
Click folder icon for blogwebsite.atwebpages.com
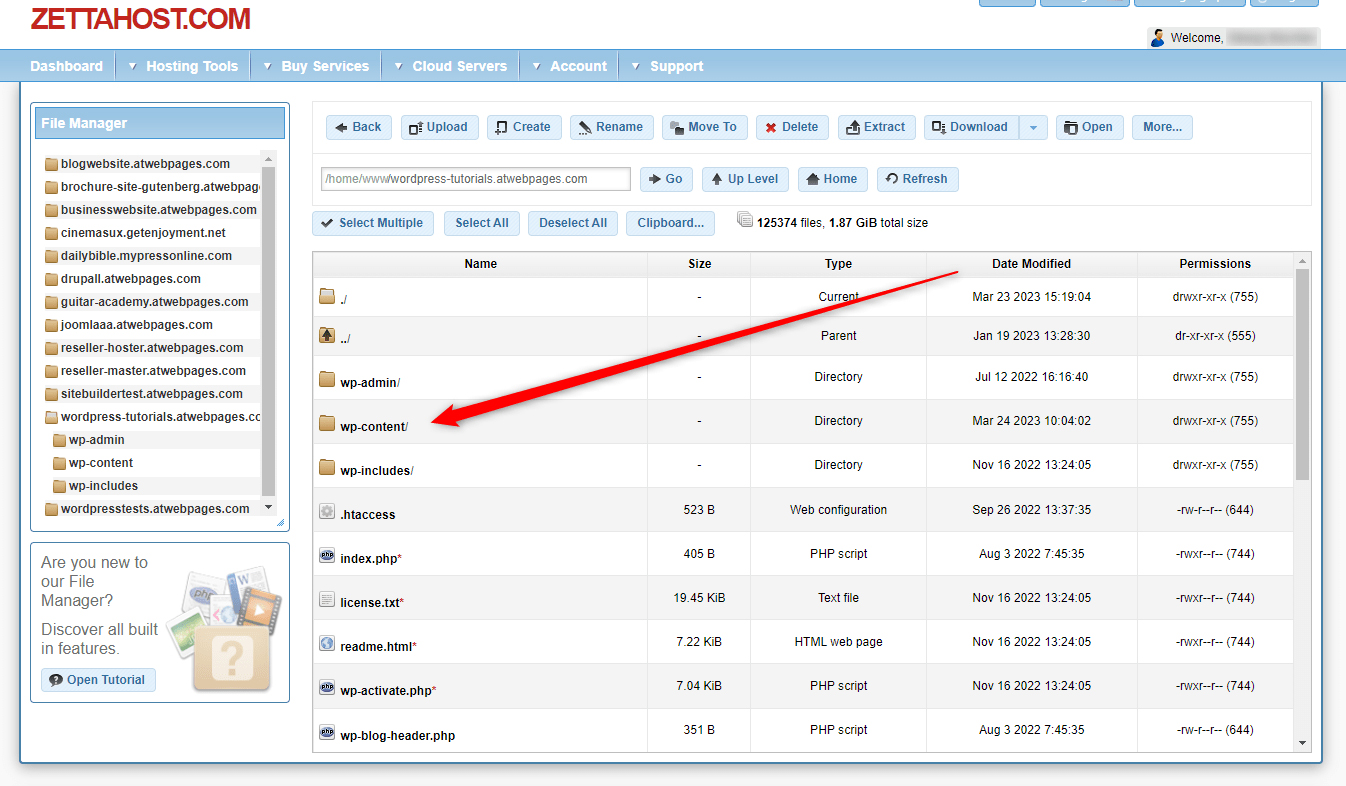51,164
